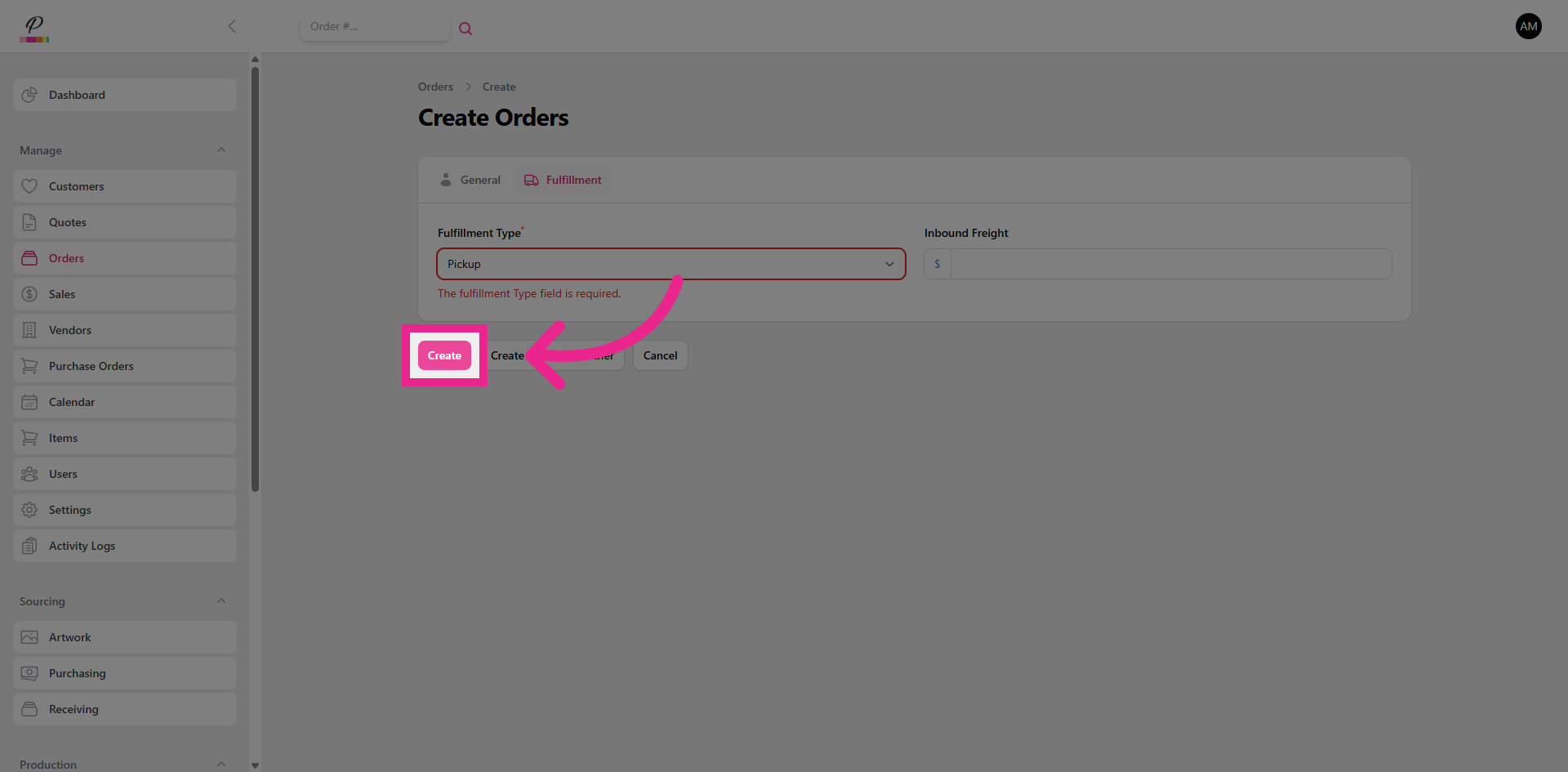
Task: Select the Dashboard icon in sidebar
Action: point(29,94)
